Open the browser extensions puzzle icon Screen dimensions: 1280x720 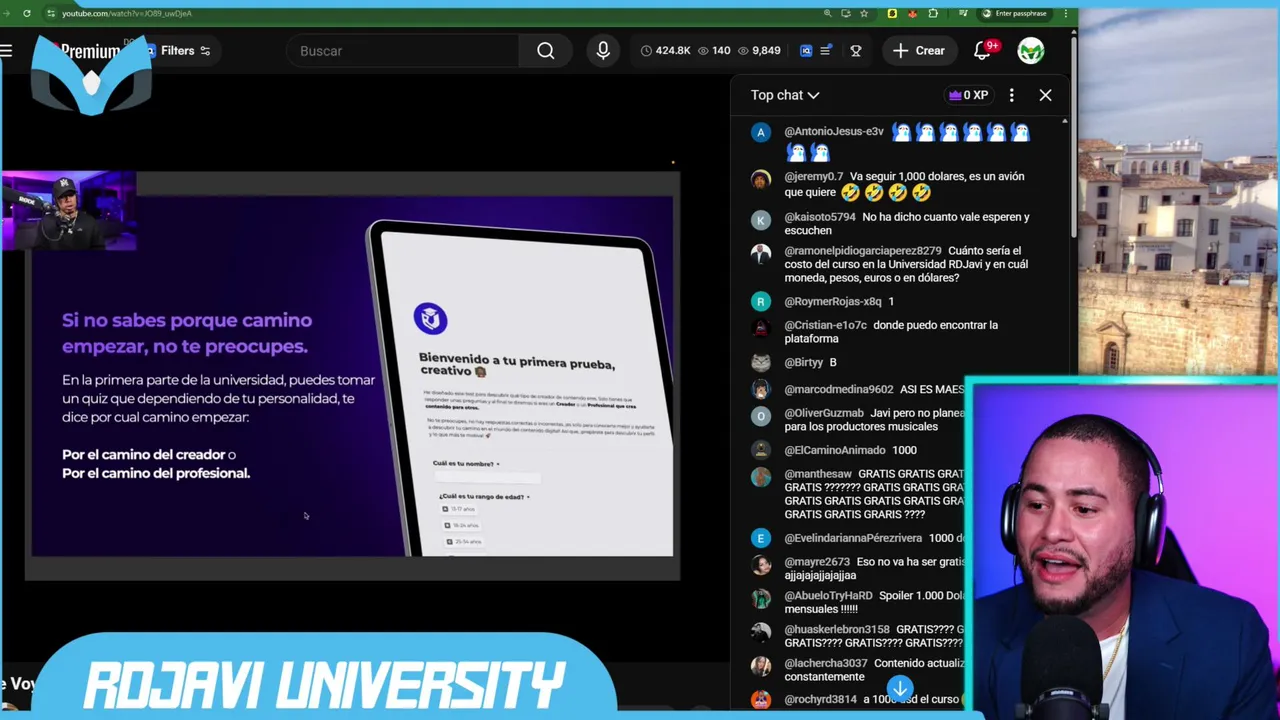click(x=933, y=13)
